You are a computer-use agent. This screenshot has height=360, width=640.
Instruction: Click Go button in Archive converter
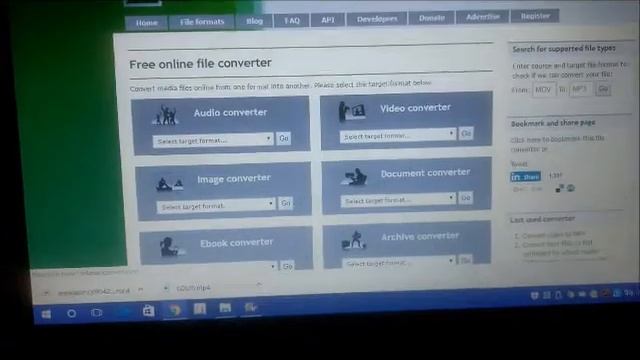[466, 260]
